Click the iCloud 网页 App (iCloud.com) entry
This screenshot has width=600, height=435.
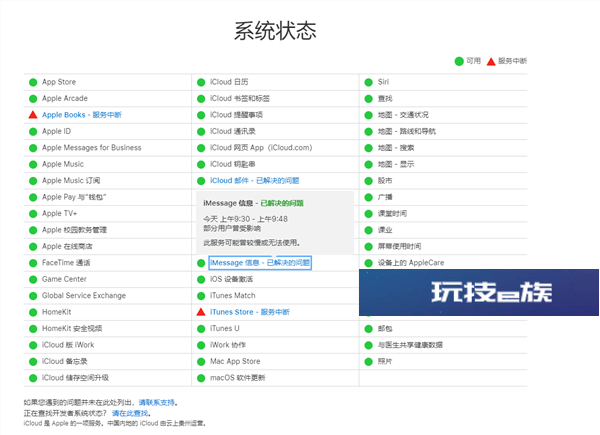261,148
